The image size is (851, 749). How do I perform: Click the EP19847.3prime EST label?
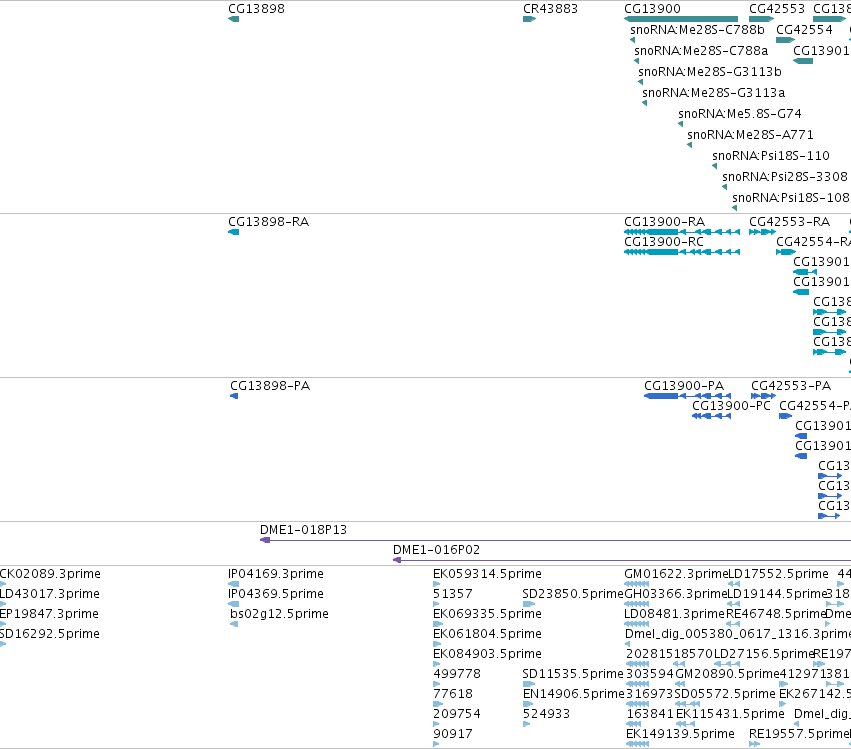pyautogui.click(x=49, y=614)
